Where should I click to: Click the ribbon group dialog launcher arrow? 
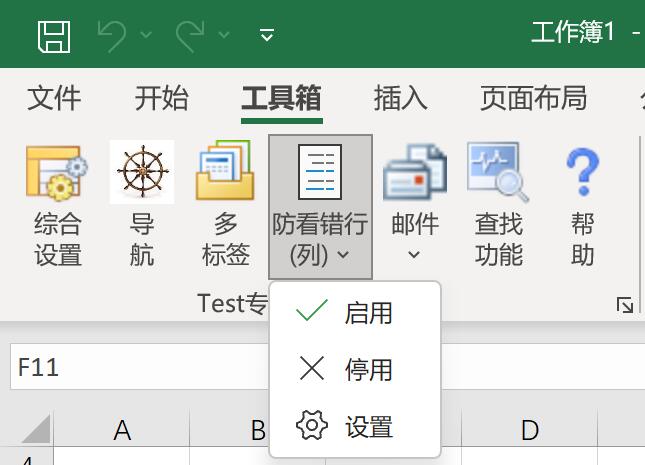[x=625, y=305]
